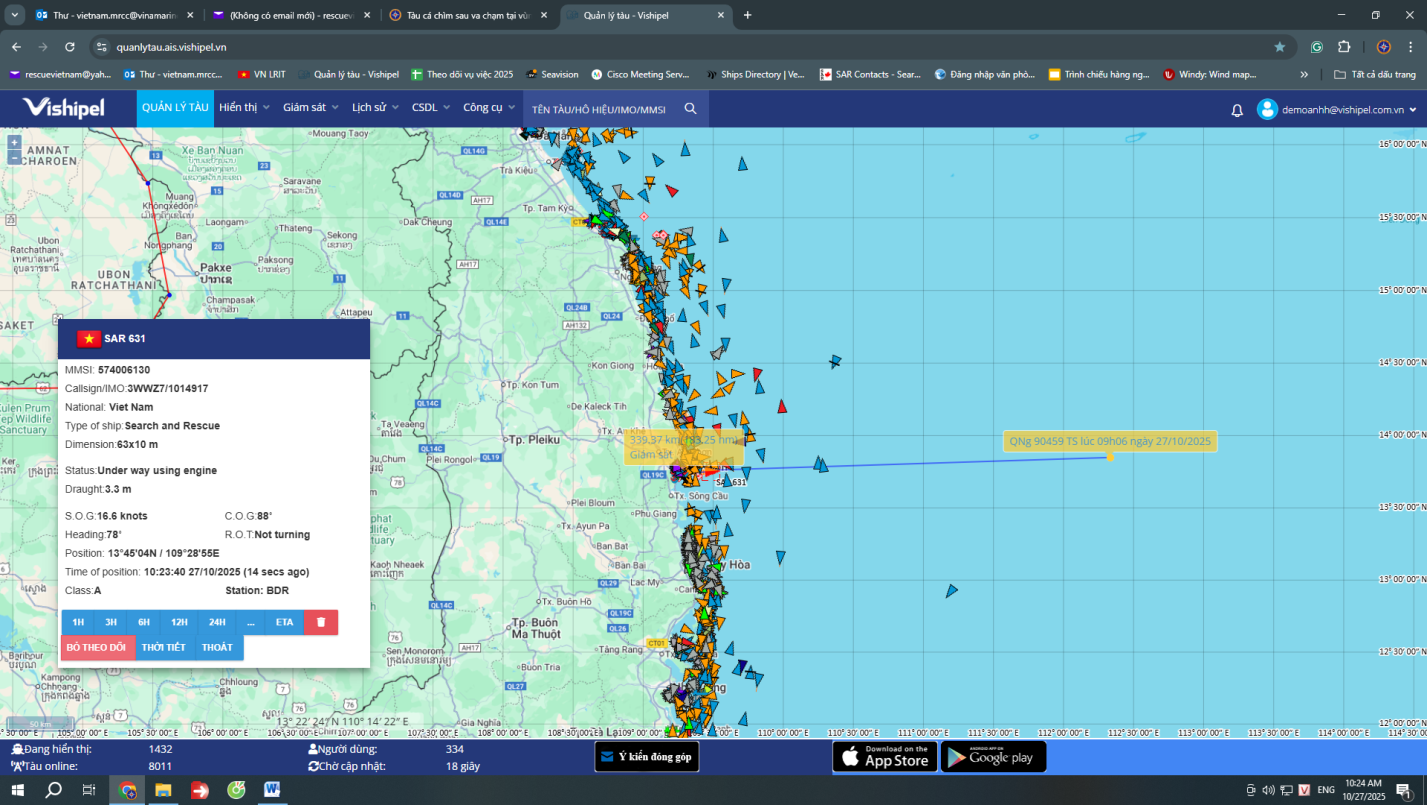
Task: Click the 24H track history button
Action: tap(217, 622)
